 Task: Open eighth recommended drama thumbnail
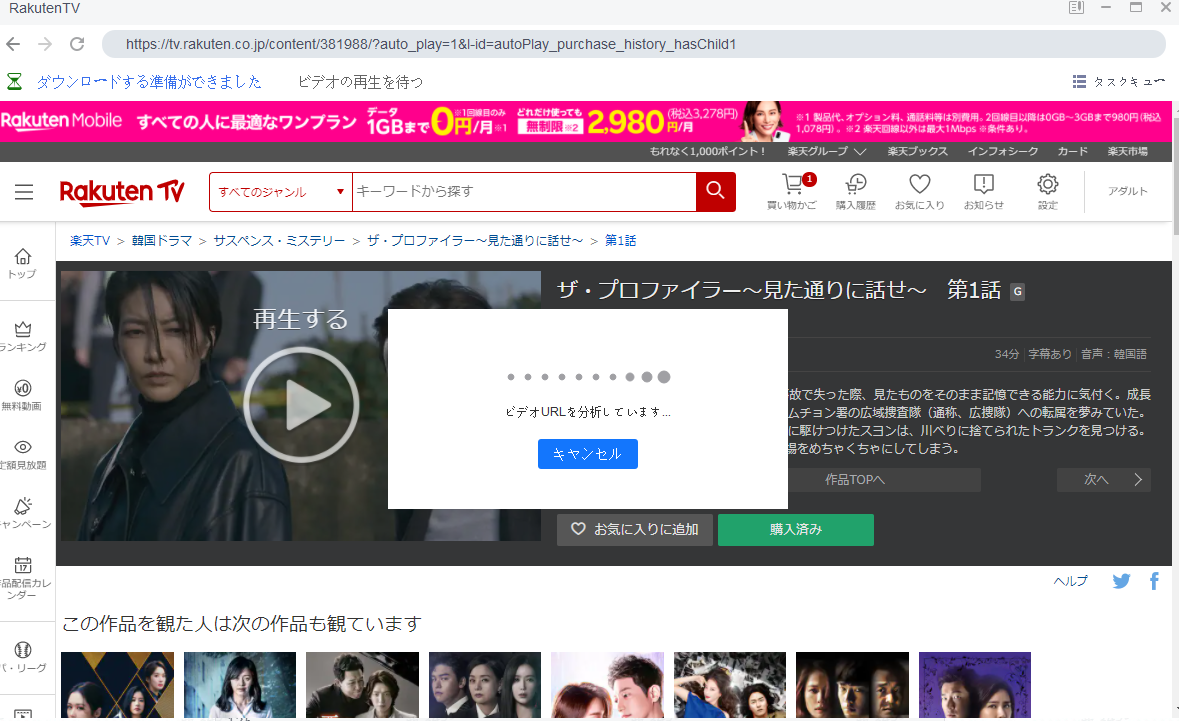(x=975, y=685)
